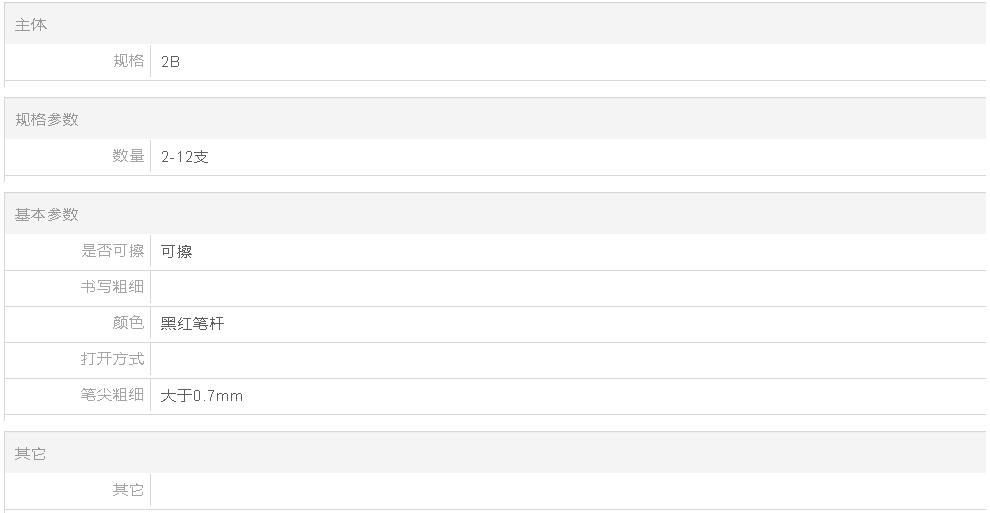The width and height of the screenshot is (990, 513).
Task: Select the 打开方式 label
Action: pos(113,358)
